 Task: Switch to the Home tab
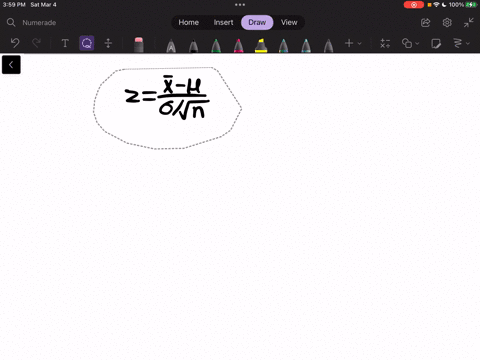click(188, 22)
